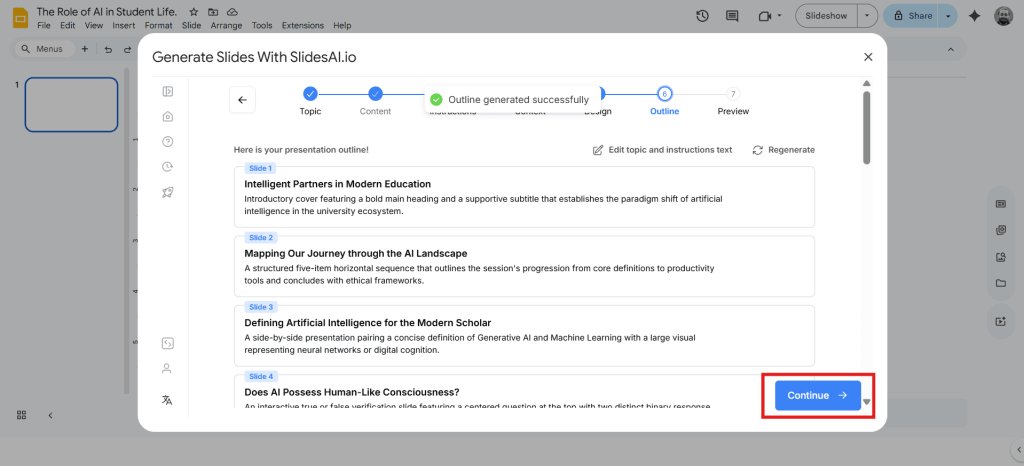
Task: Open the comments icon in top bar
Action: pyautogui.click(x=732, y=16)
